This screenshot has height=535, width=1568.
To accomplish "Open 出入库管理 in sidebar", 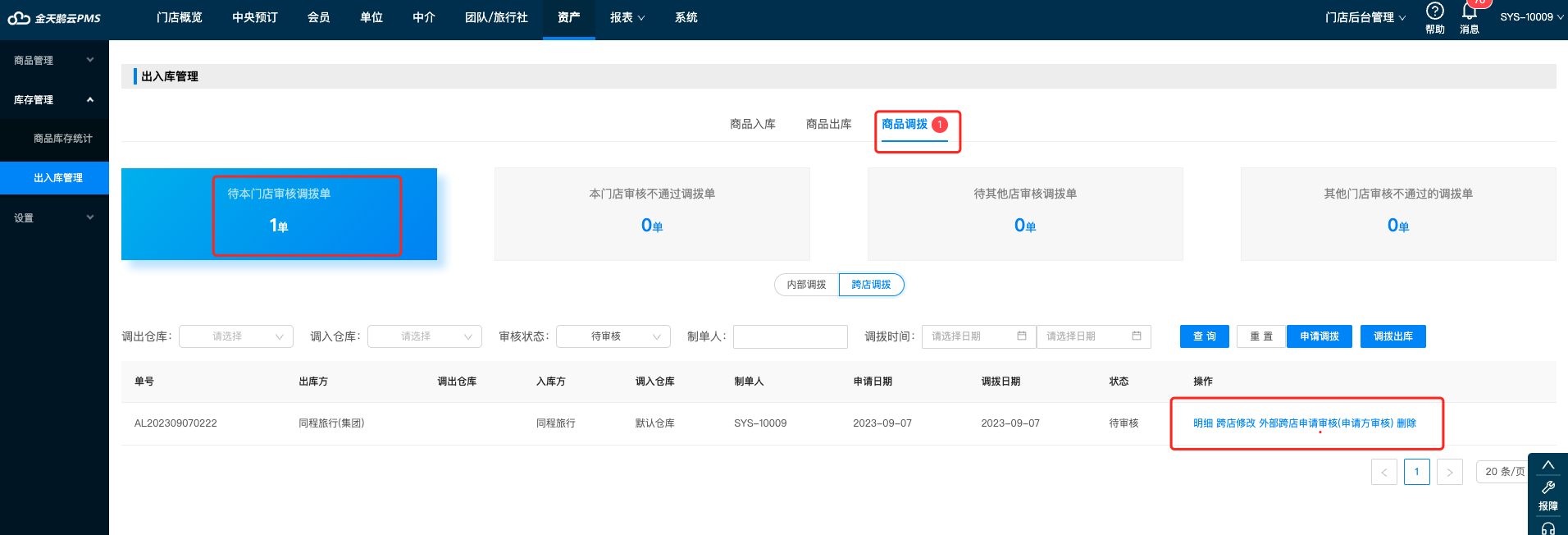I will 54,178.
